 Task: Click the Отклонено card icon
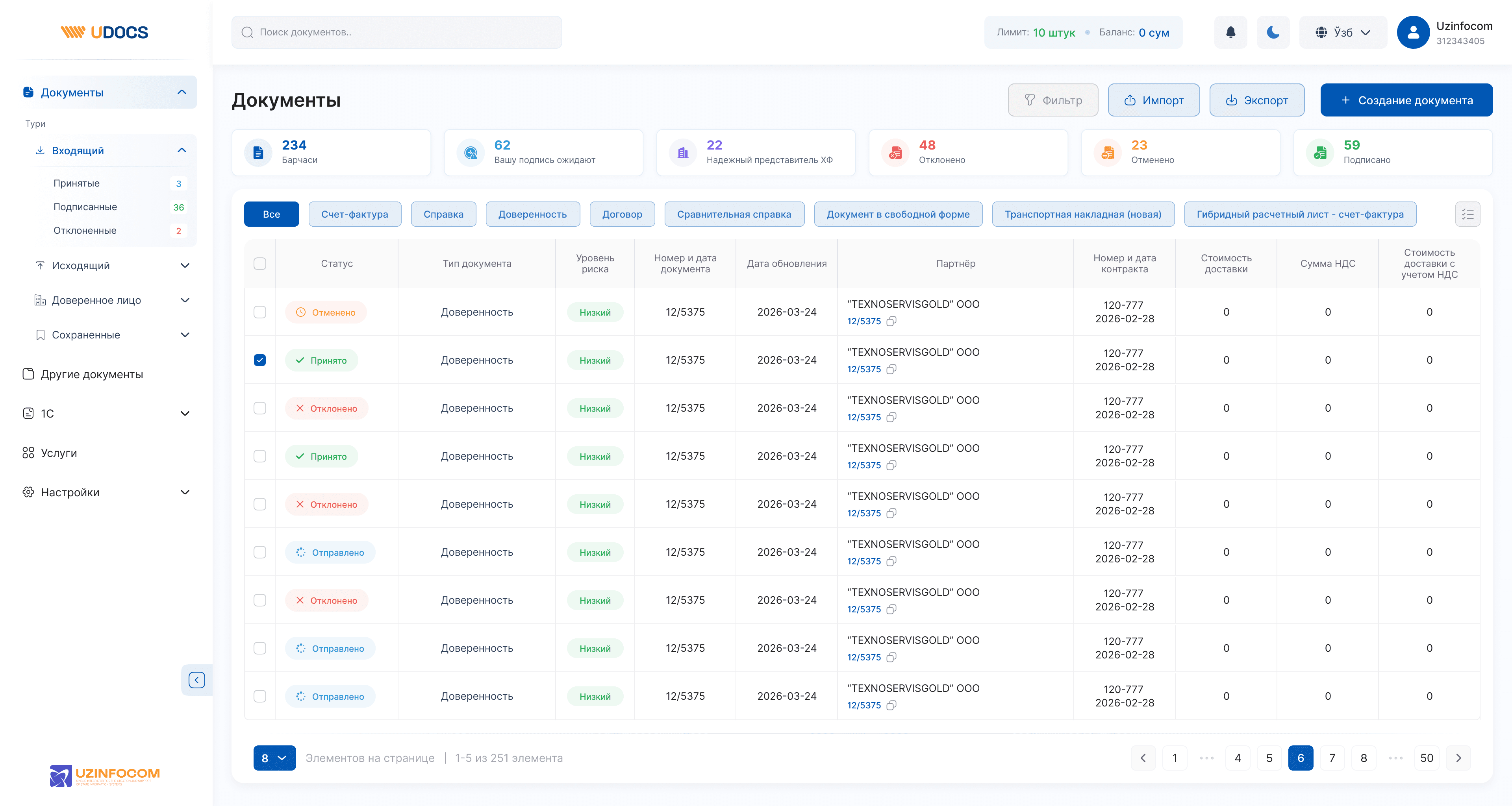pos(895,153)
